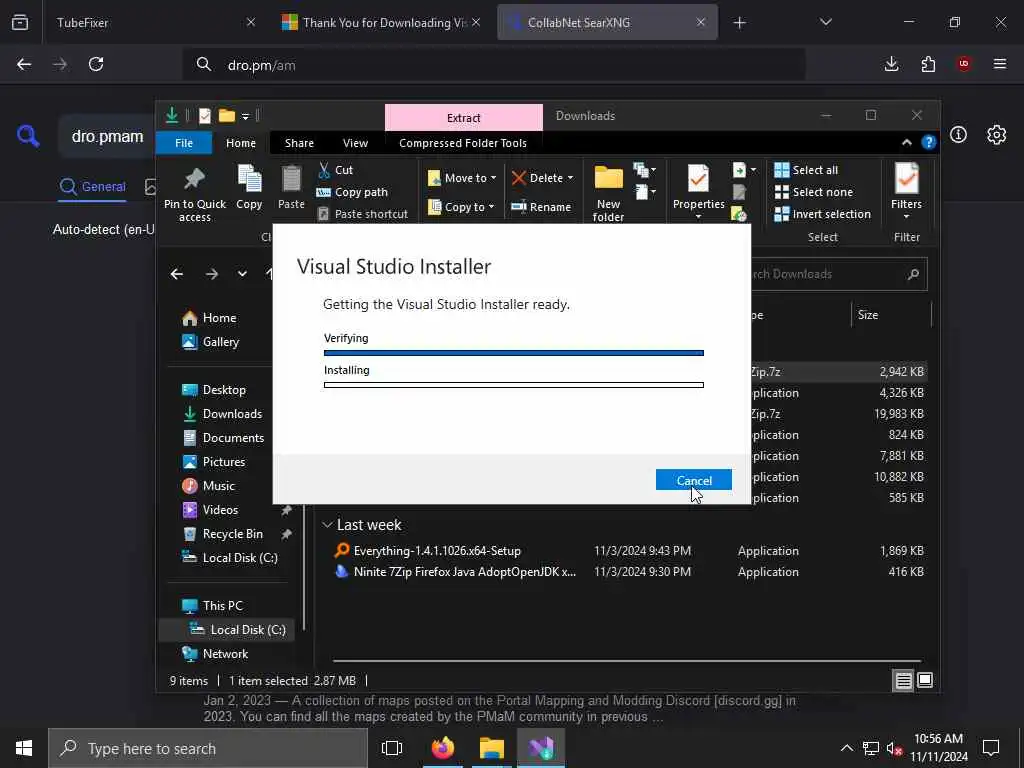Select Network in navigation pane

[x=215, y=653]
